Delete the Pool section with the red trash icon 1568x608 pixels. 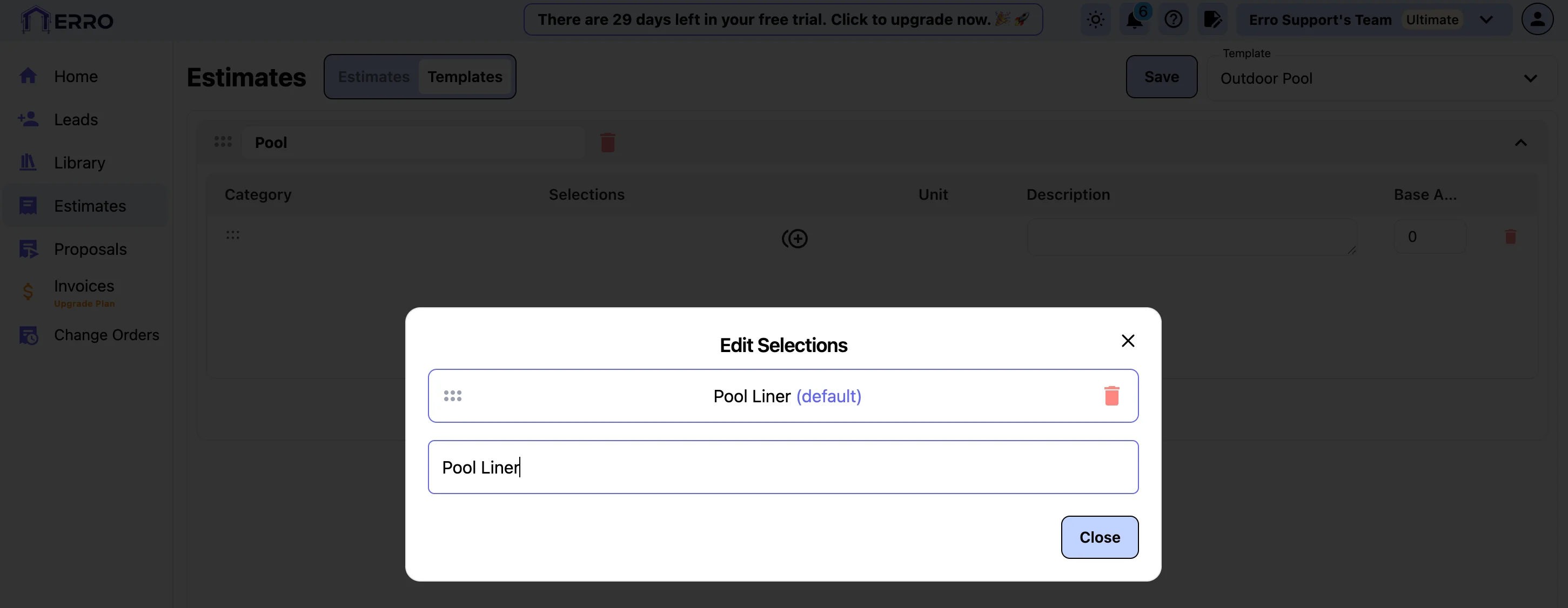[607, 143]
